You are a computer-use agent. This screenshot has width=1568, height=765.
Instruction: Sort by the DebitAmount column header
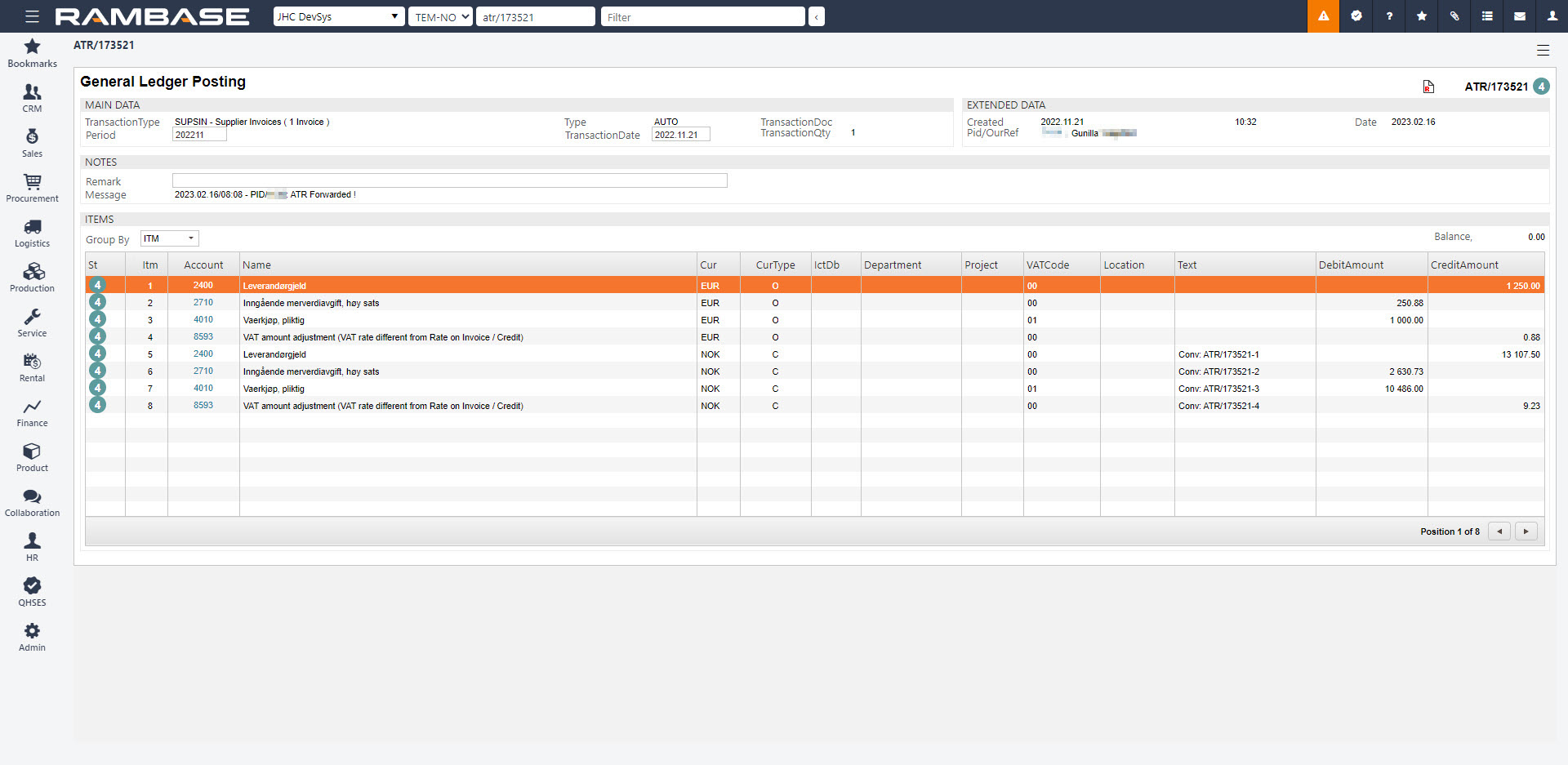pos(1351,265)
